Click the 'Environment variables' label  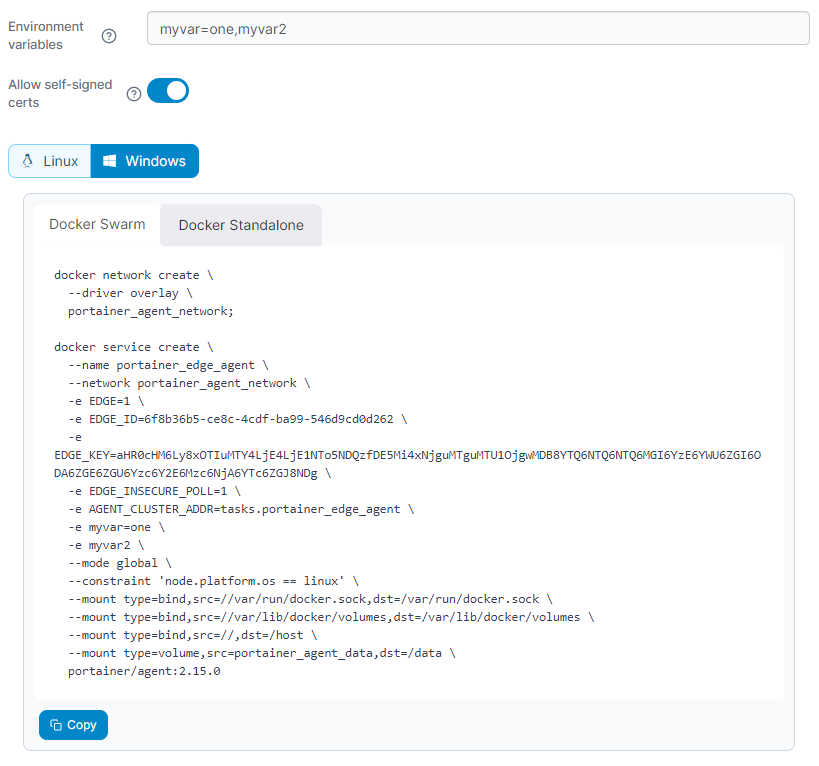point(46,36)
